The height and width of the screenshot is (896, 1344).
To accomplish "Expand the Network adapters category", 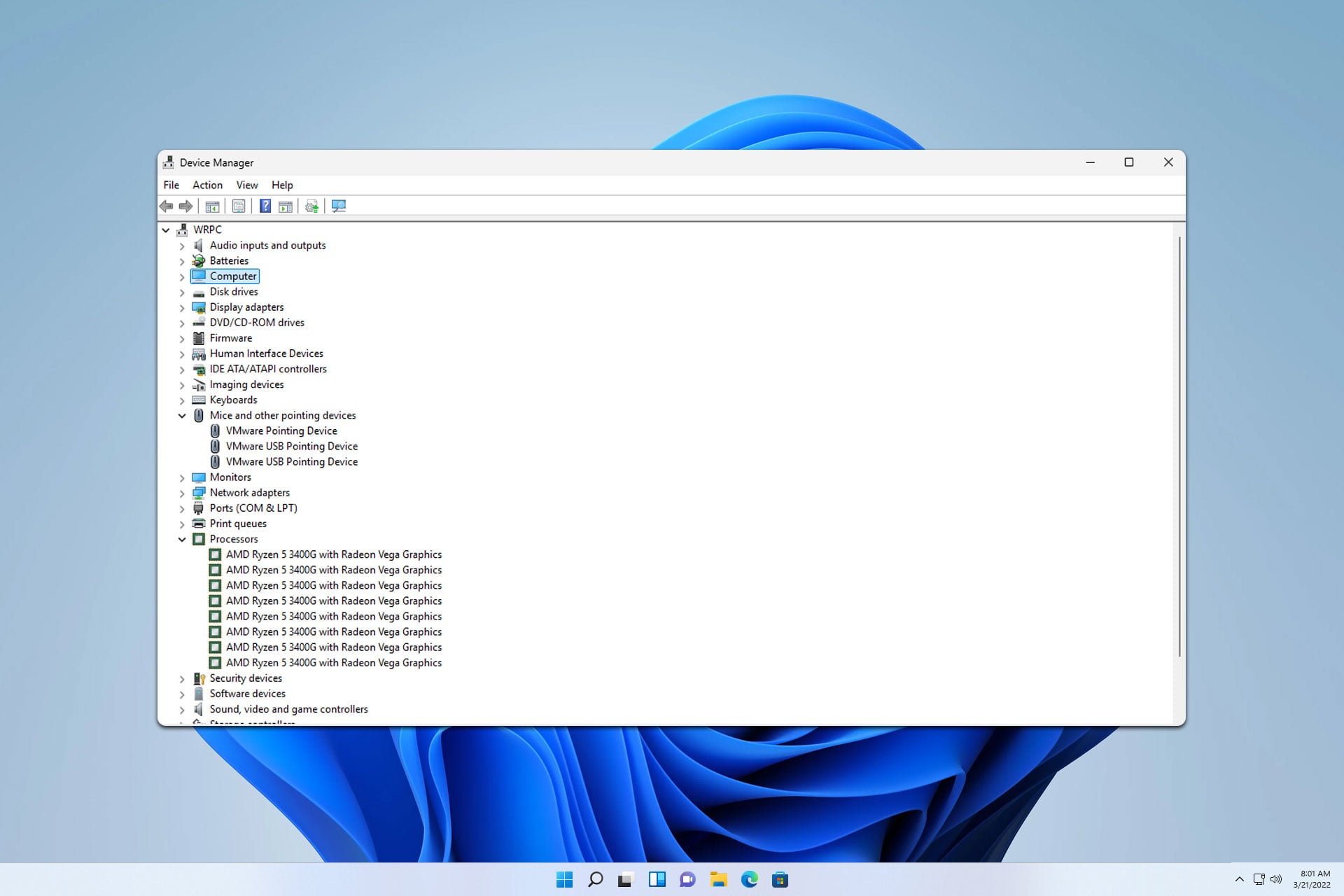I will click(x=182, y=493).
